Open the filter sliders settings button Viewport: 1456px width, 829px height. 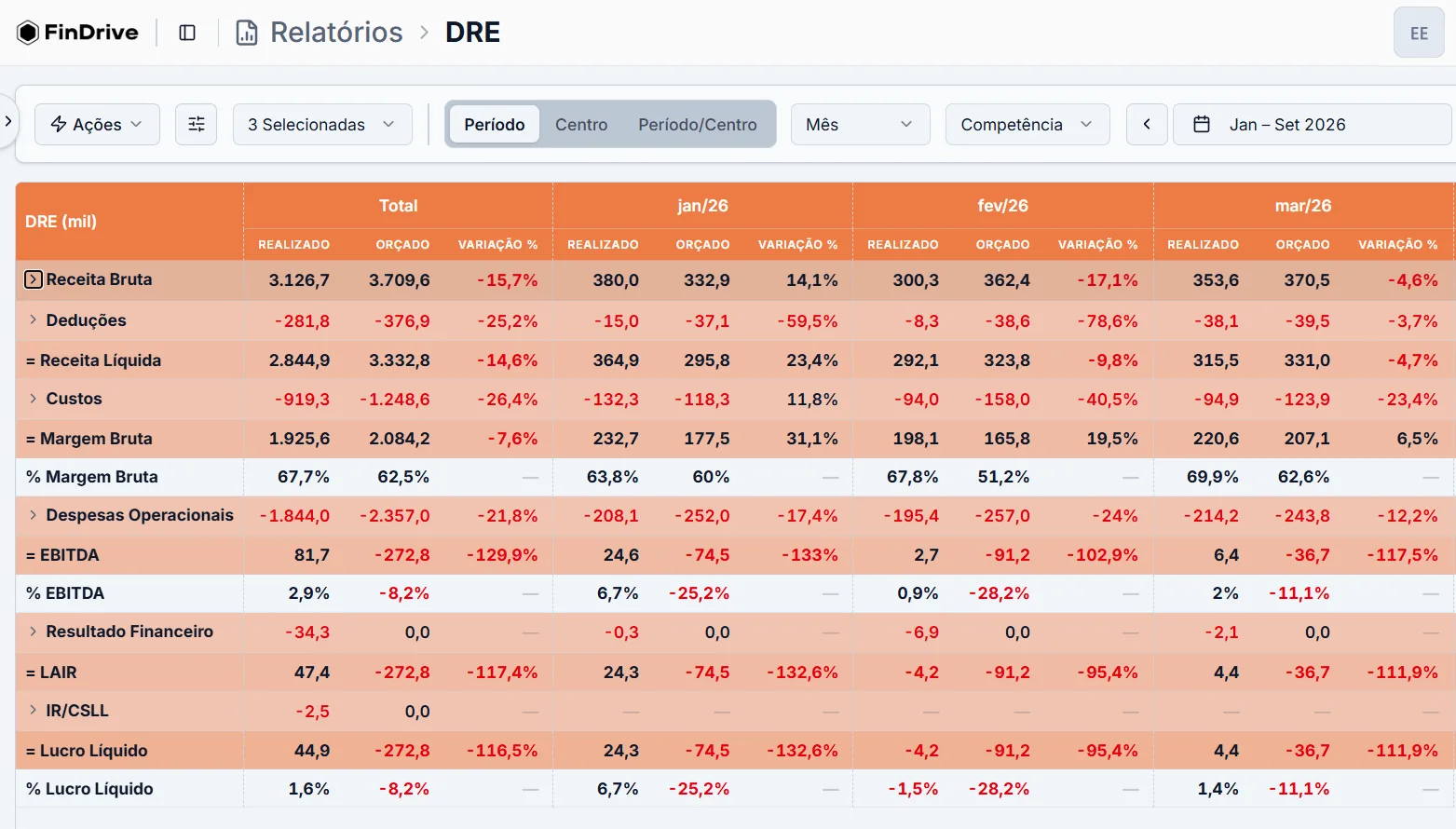tap(196, 124)
